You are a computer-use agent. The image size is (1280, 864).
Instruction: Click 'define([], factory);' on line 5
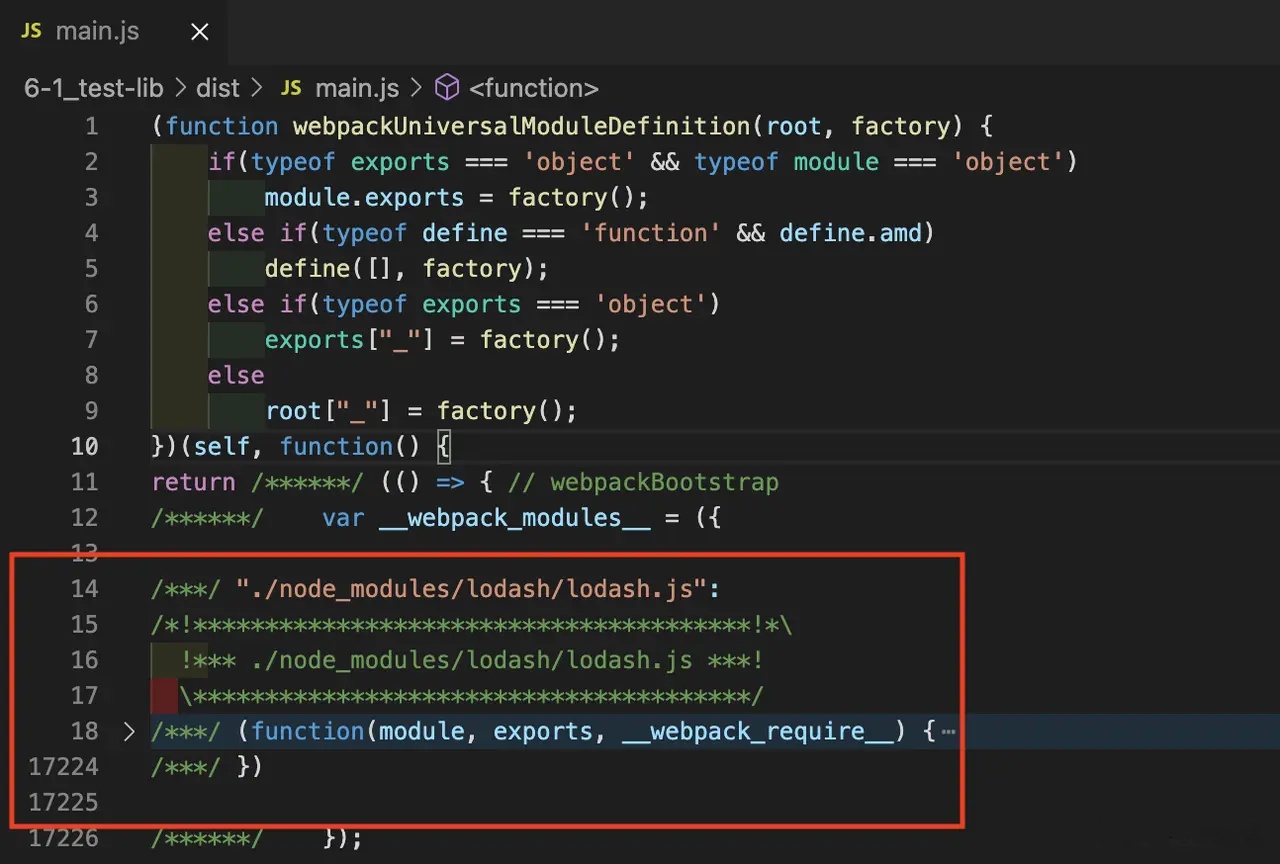tap(407, 268)
